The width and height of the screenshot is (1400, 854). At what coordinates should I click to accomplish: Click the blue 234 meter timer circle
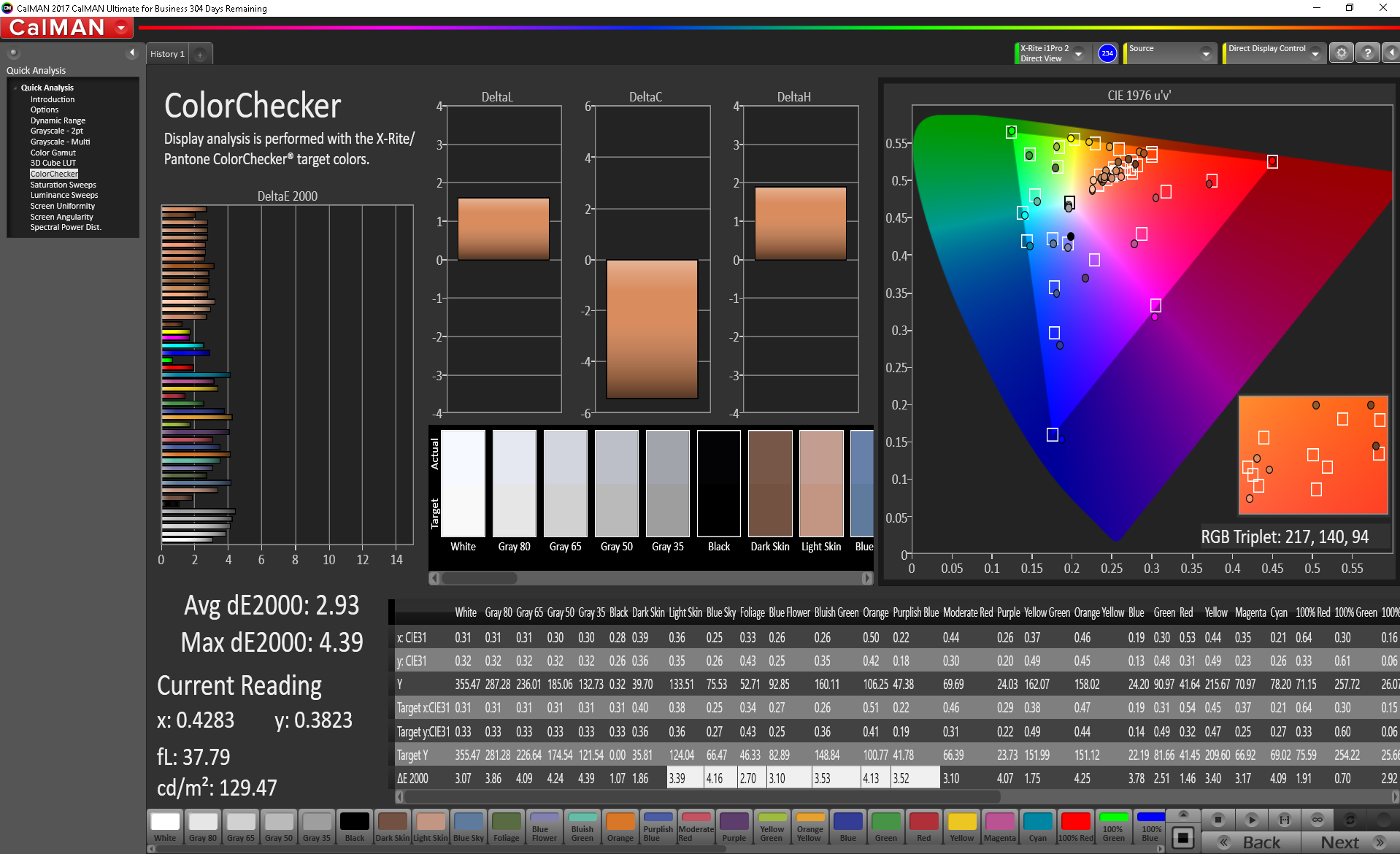click(x=1107, y=53)
